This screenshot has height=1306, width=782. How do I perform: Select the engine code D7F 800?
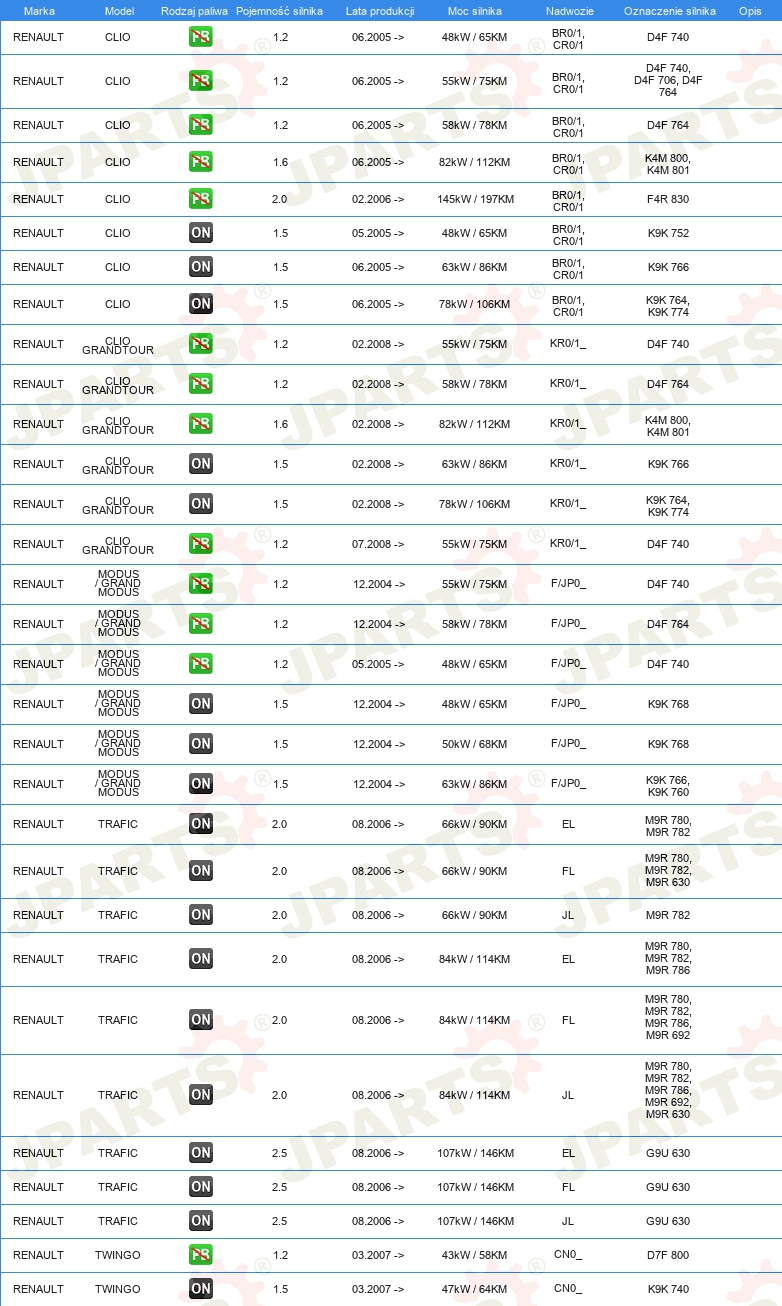tap(668, 1255)
